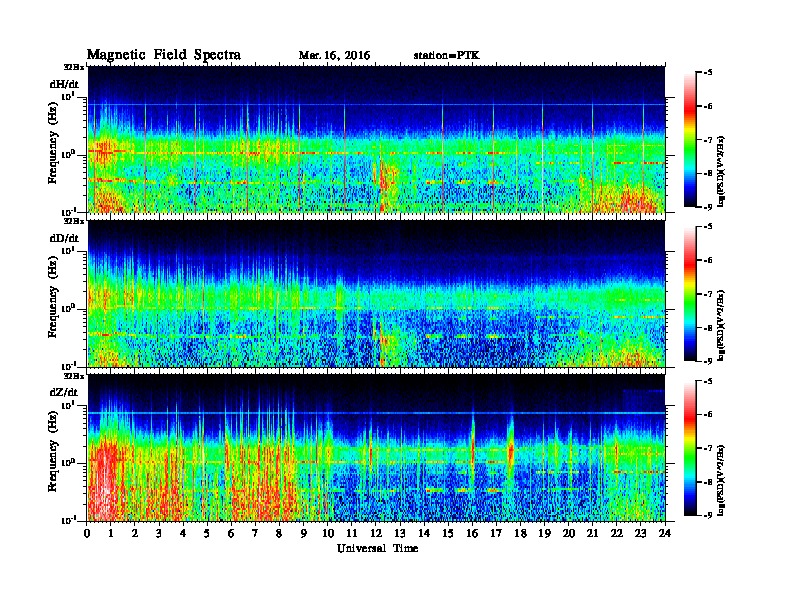Click the dD/dt panel label
Viewport: 792px width, 612px height.
[x=64, y=238]
